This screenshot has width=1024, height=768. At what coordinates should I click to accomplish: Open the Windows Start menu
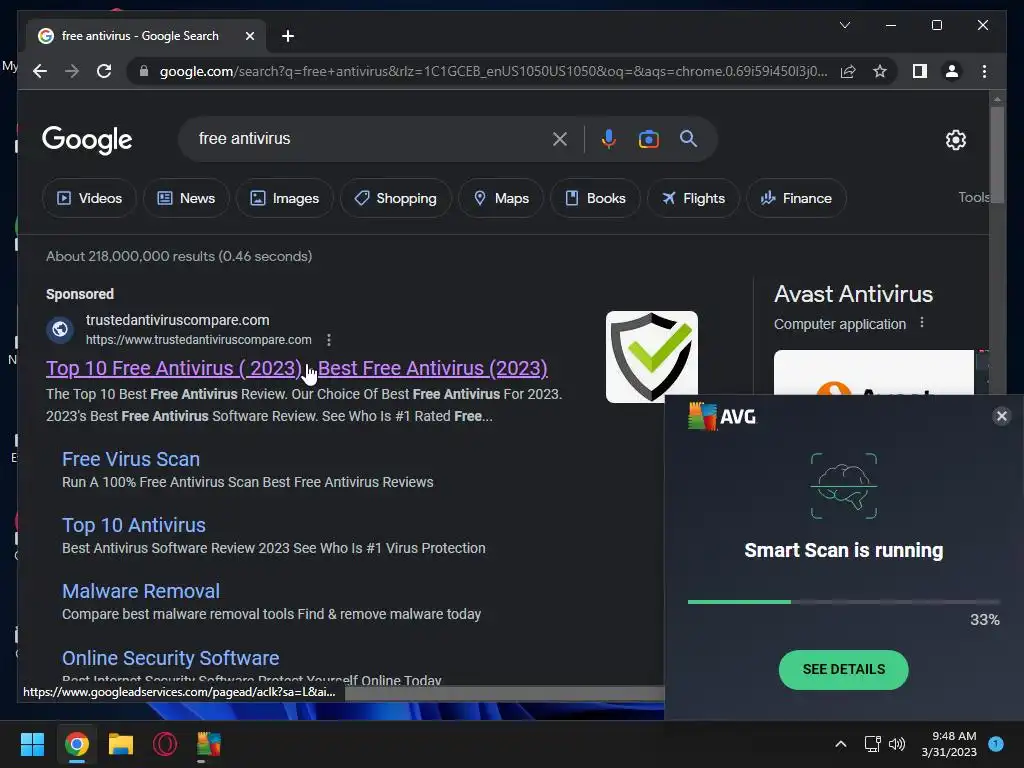(32, 744)
